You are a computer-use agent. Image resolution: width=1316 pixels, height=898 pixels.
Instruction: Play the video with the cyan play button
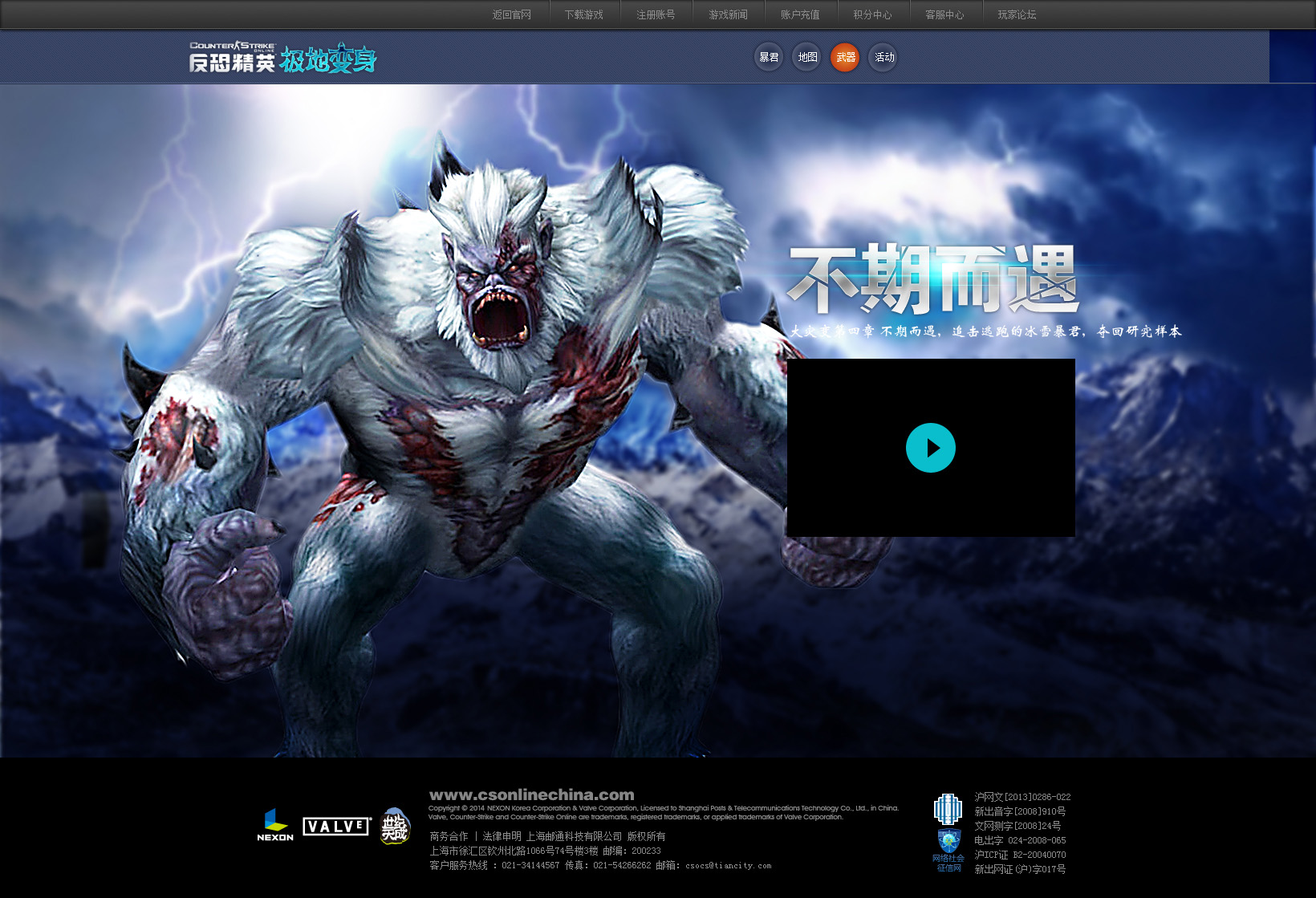(930, 448)
